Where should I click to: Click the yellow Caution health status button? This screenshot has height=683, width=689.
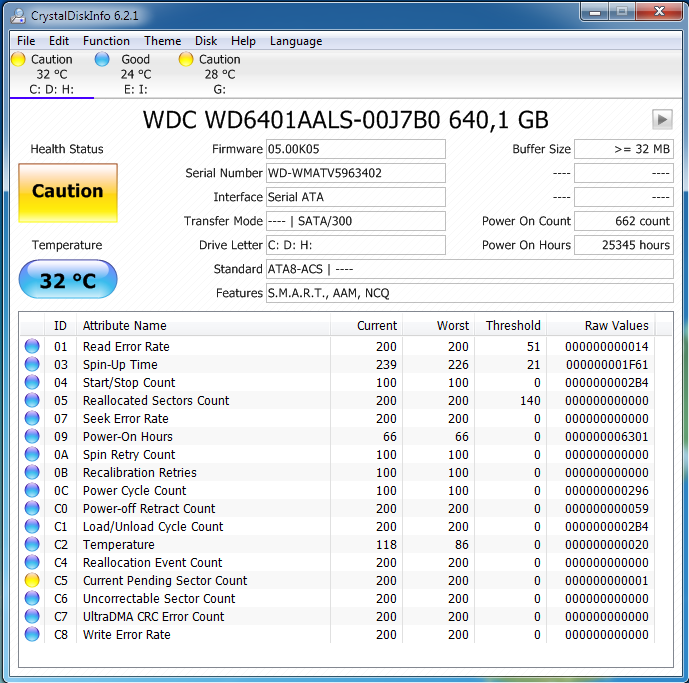[x=68, y=193]
